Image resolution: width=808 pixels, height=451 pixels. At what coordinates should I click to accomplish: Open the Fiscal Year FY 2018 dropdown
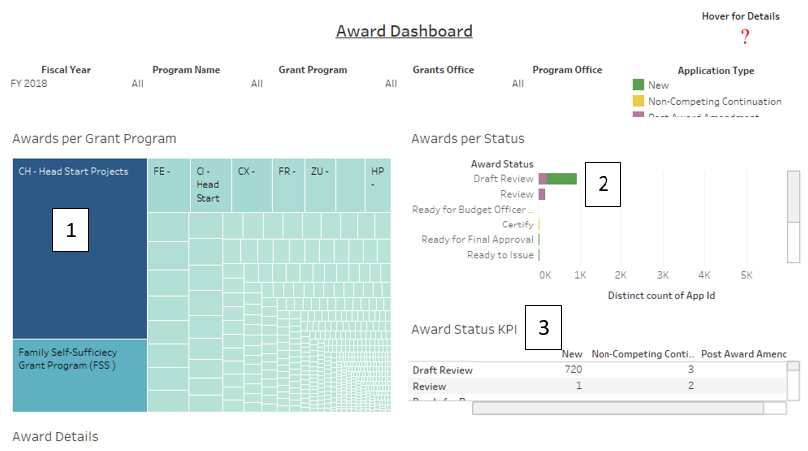[x=30, y=84]
